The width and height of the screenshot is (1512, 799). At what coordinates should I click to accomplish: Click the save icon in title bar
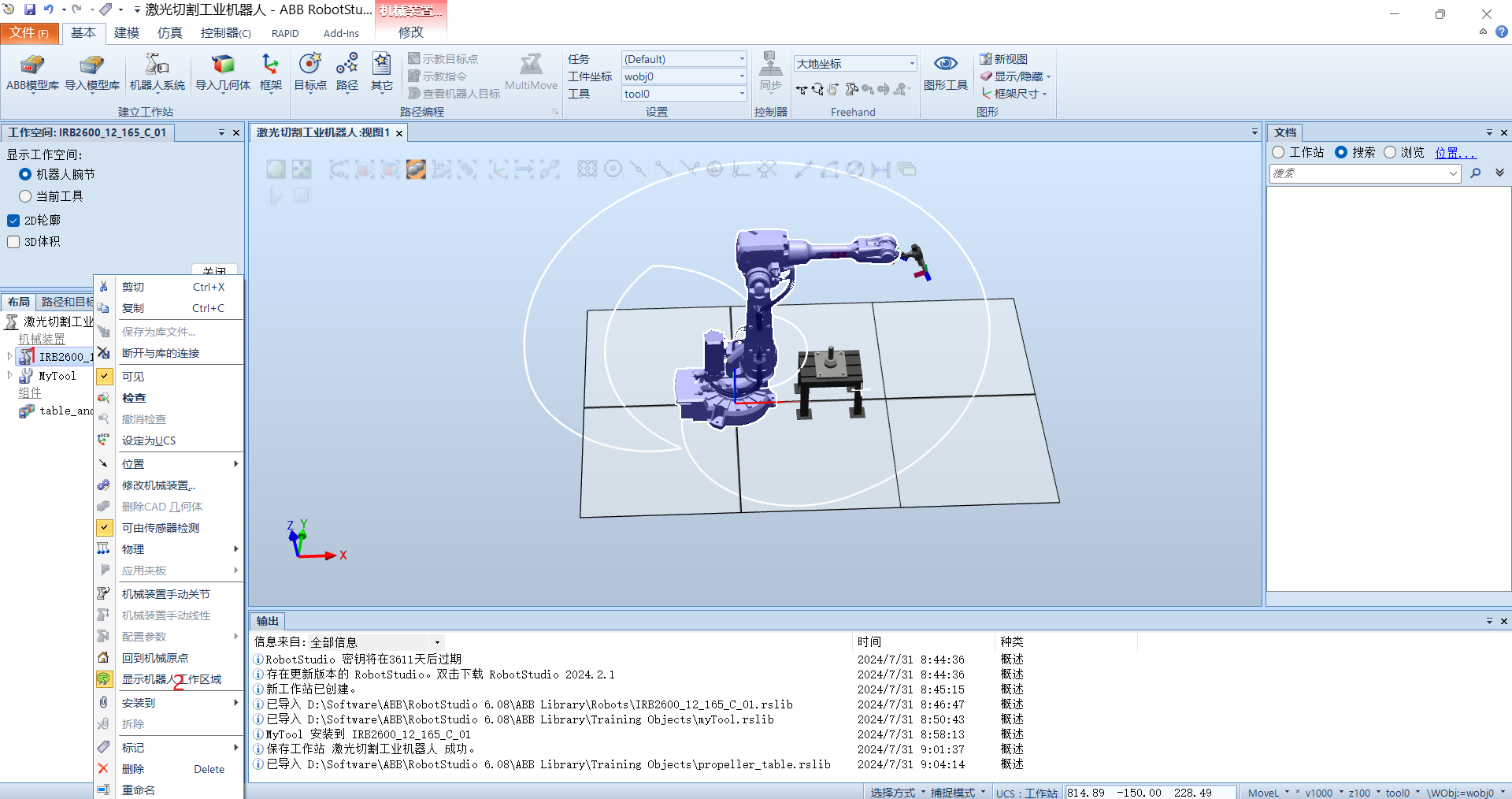[29, 9]
